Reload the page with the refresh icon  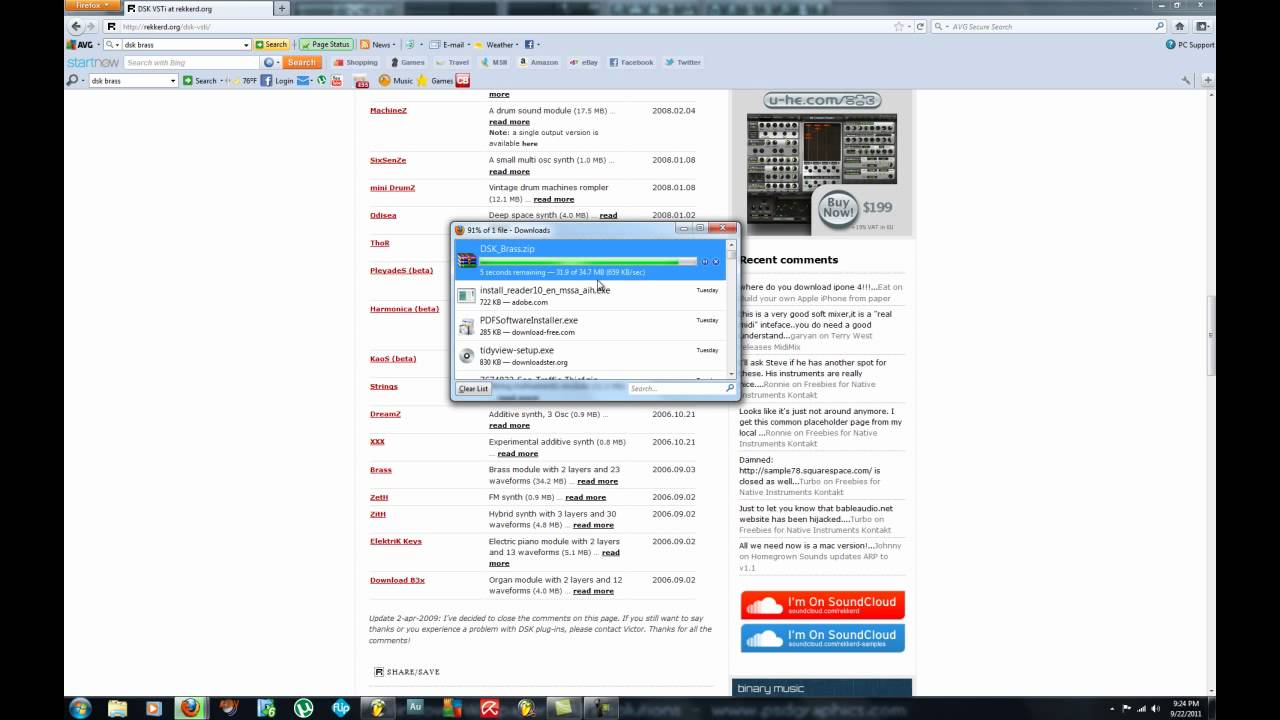(920, 27)
